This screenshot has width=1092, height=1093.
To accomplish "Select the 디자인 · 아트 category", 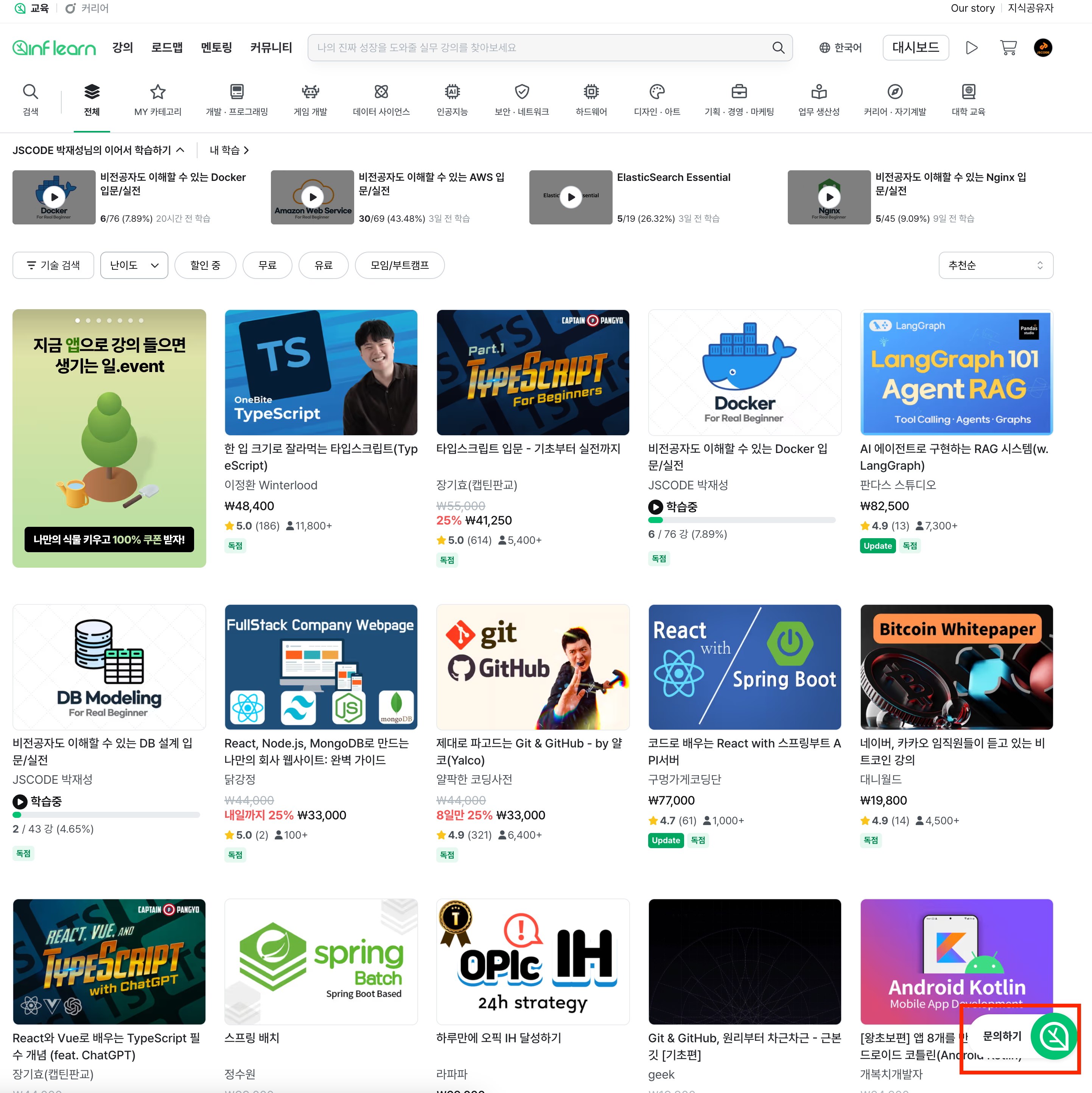I will (656, 100).
